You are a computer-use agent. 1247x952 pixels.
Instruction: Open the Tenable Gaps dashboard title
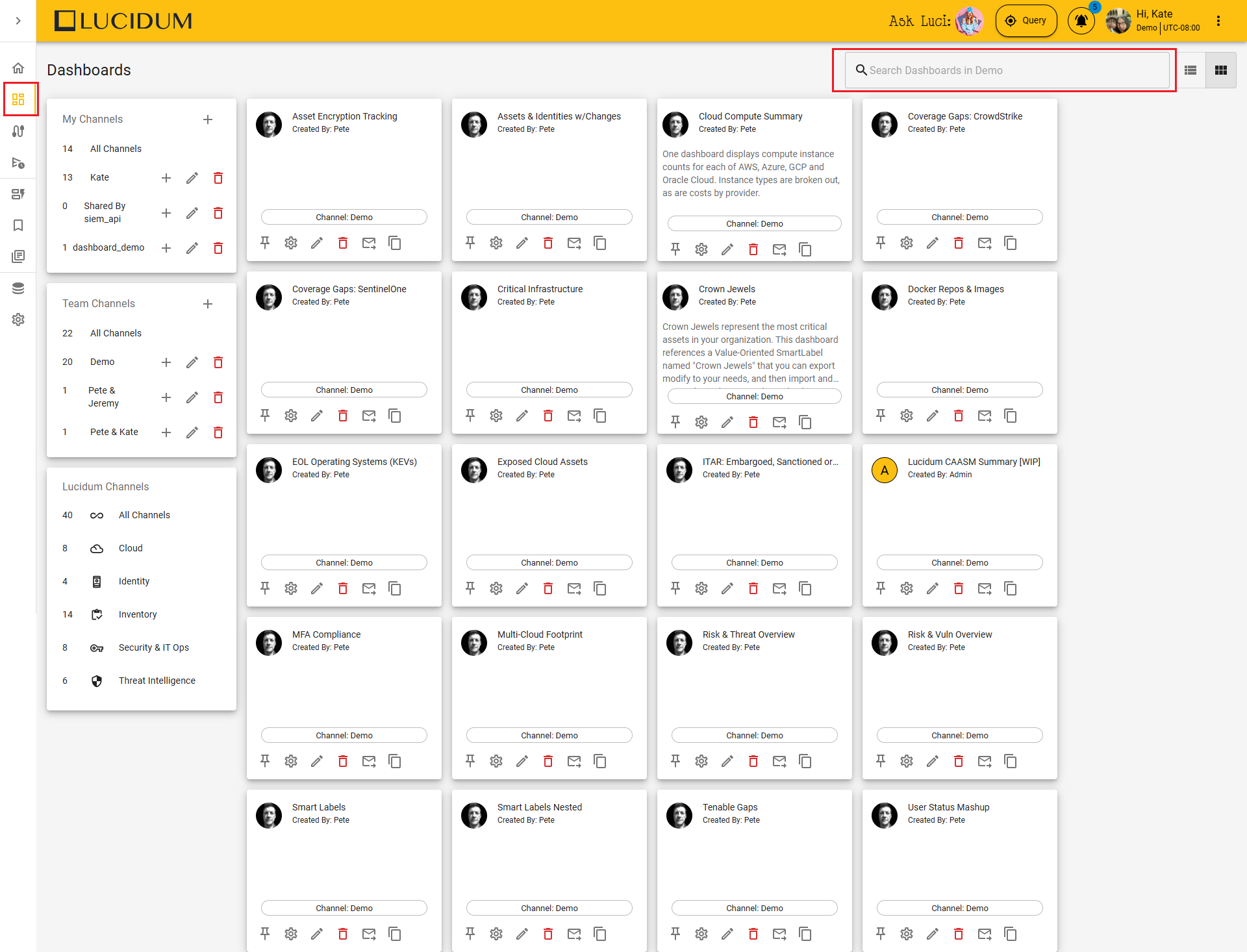[730, 807]
